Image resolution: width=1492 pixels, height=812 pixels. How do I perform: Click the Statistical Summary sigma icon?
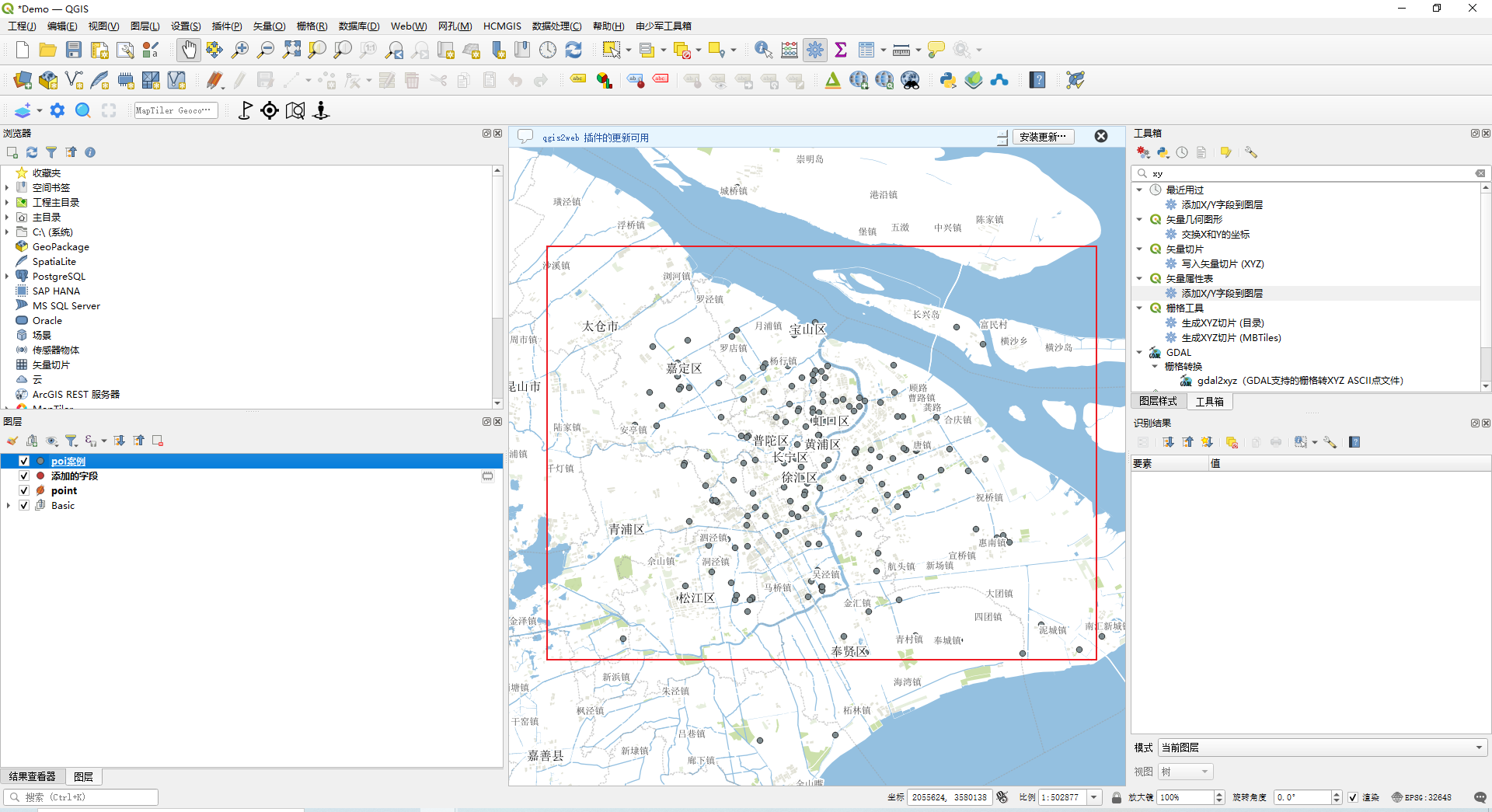click(x=840, y=51)
